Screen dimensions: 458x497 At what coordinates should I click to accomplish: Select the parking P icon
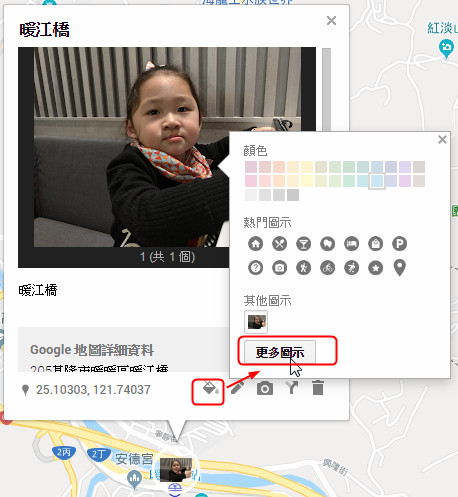(x=400, y=244)
